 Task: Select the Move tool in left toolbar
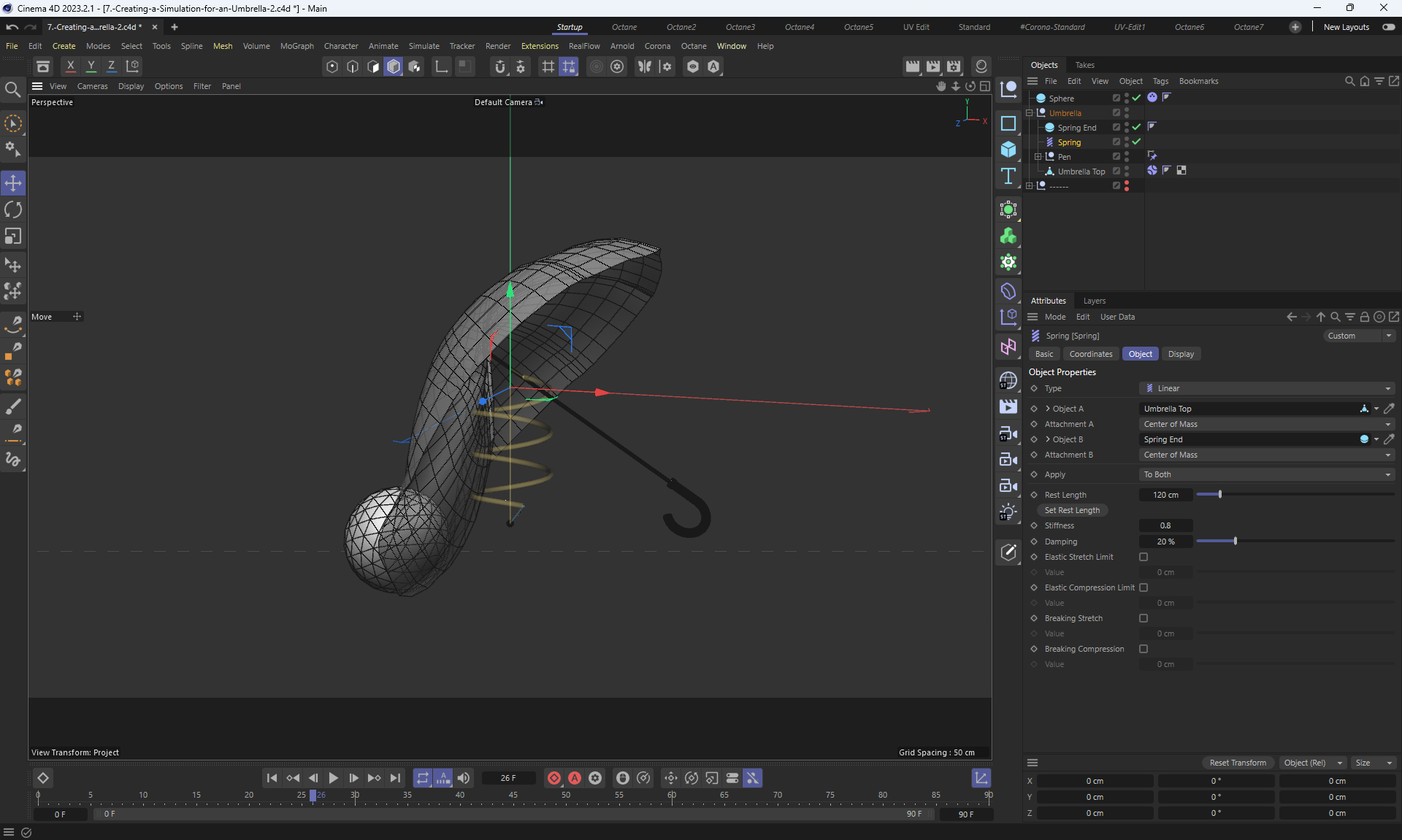point(13,183)
